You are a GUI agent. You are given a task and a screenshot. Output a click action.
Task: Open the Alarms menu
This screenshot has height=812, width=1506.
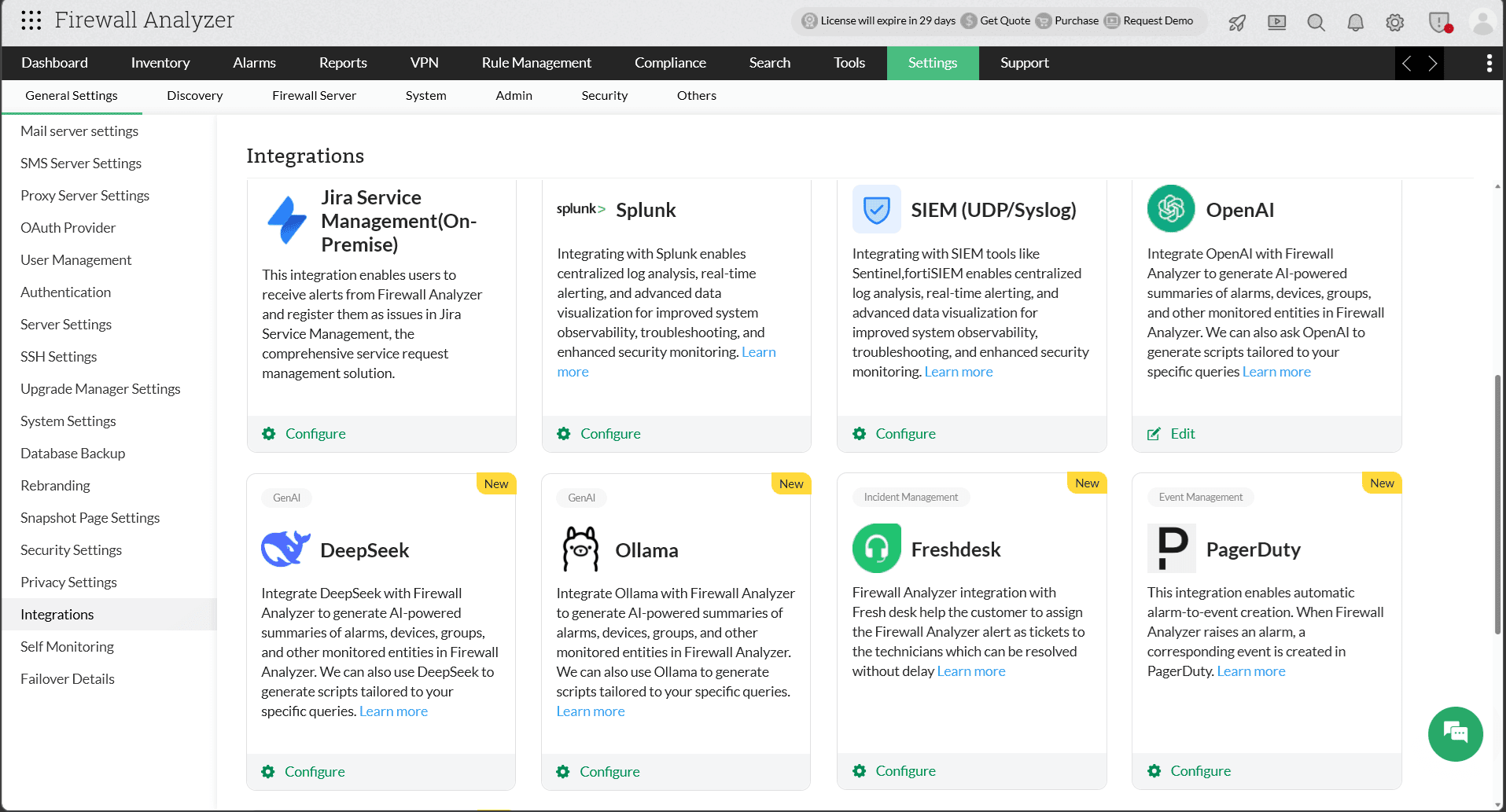pos(254,63)
